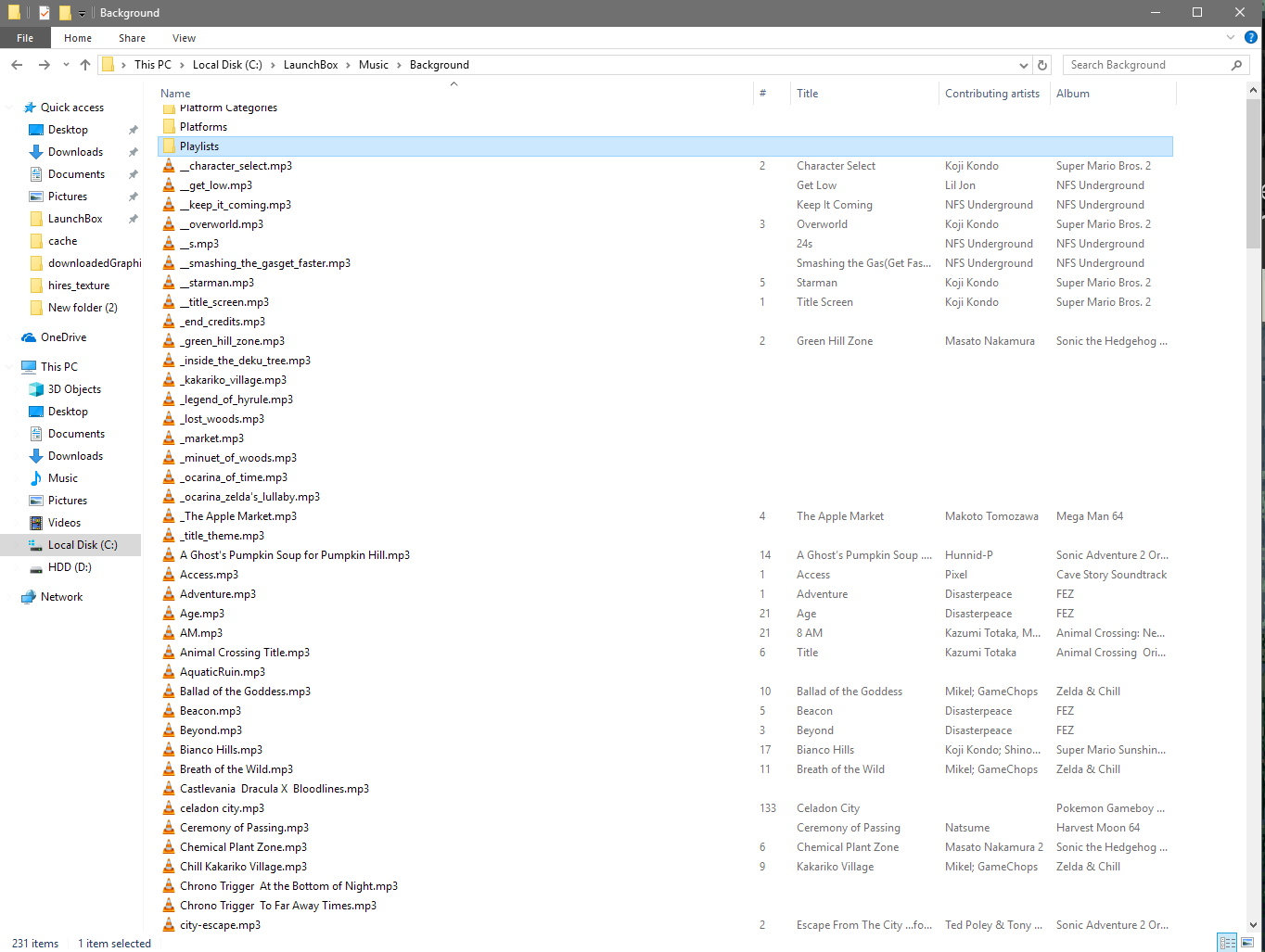Select the Platforms folder icon
Screen dimensions: 1265x952
click(x=169, y=127)
